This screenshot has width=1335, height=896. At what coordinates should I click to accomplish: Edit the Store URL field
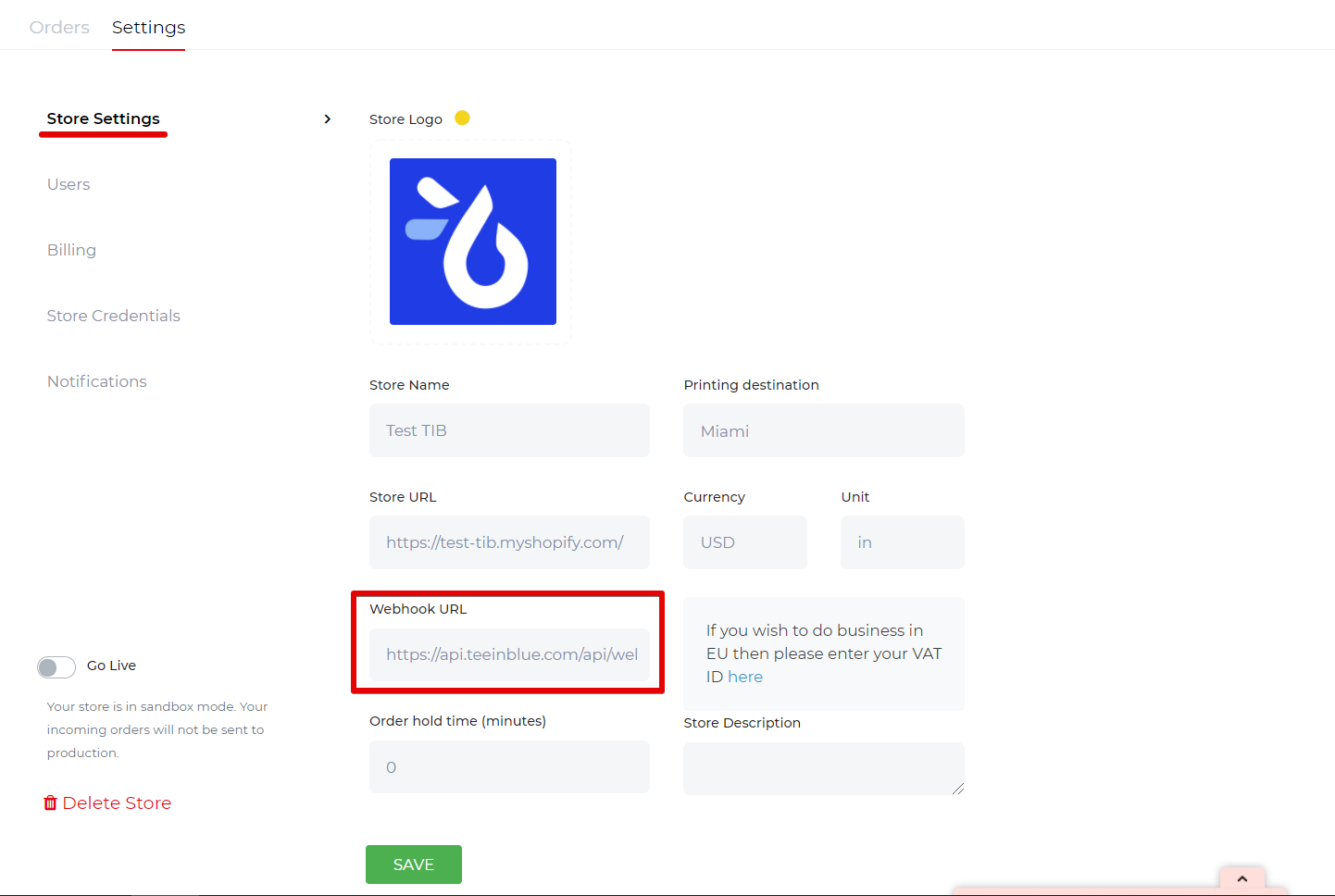(x=509, y=542)
